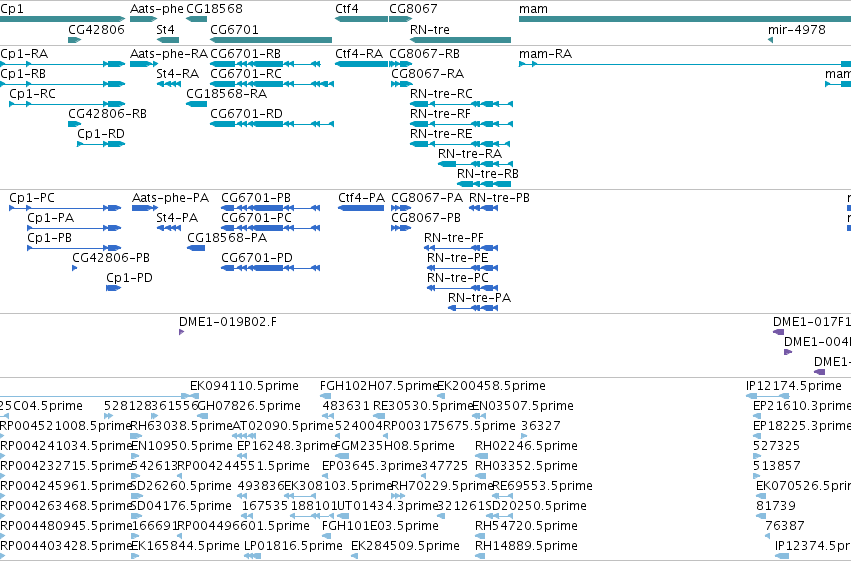Select the CG8067-PA protein feature
This screenshot has width=851, height=561.
(401, 208)
